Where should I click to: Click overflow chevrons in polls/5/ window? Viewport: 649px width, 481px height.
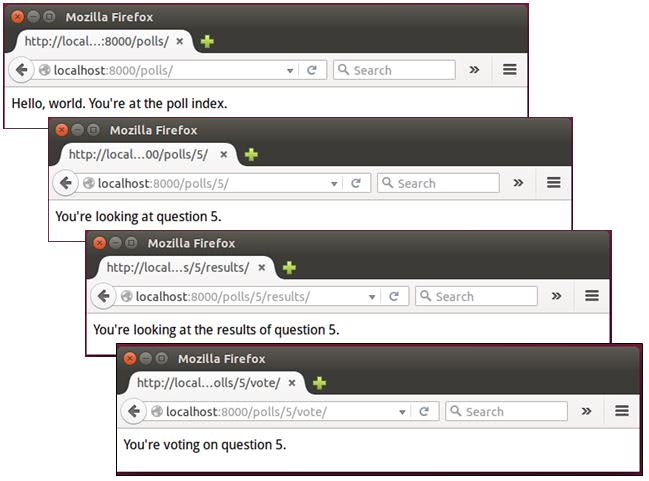(518, 183)
